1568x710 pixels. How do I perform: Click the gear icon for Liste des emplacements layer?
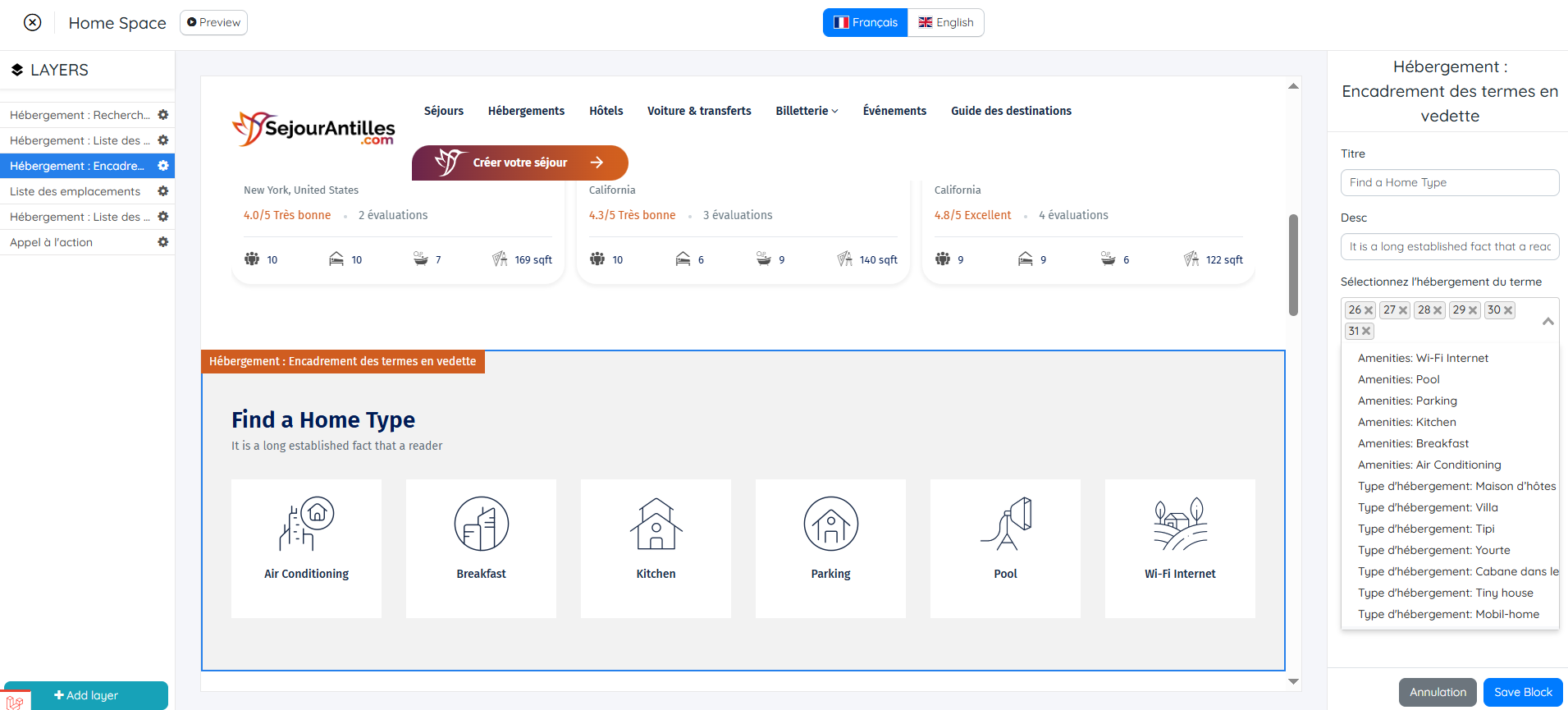coord(162,191)
